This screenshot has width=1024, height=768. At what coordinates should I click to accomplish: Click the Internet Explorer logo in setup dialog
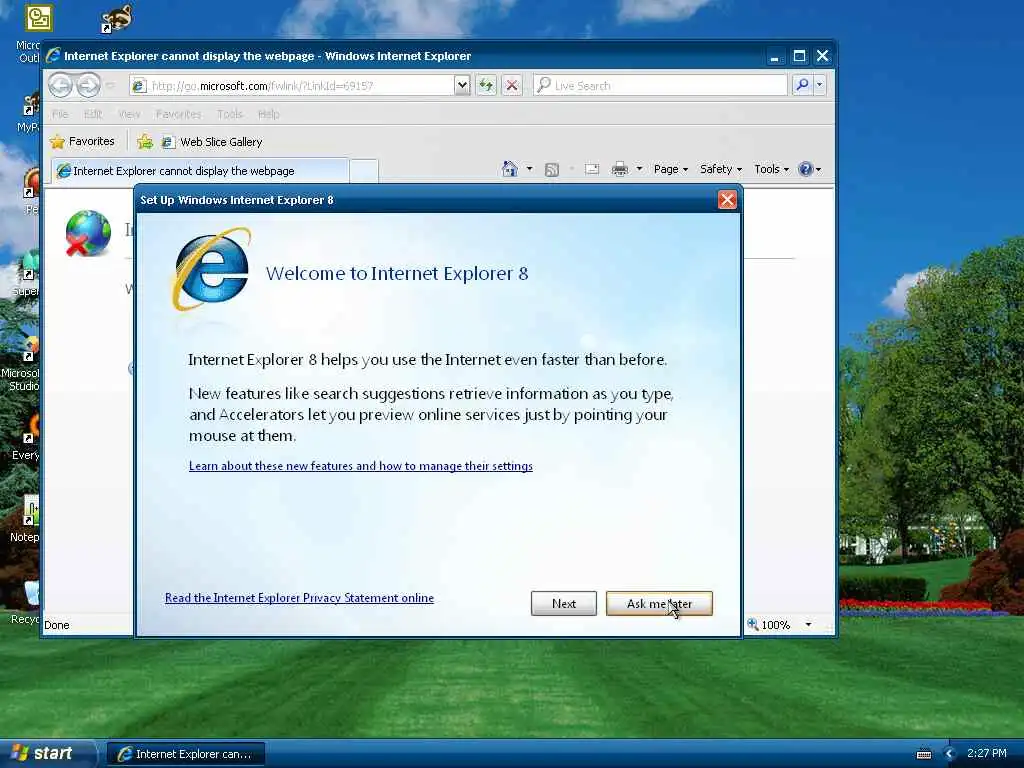click(211, 269)
